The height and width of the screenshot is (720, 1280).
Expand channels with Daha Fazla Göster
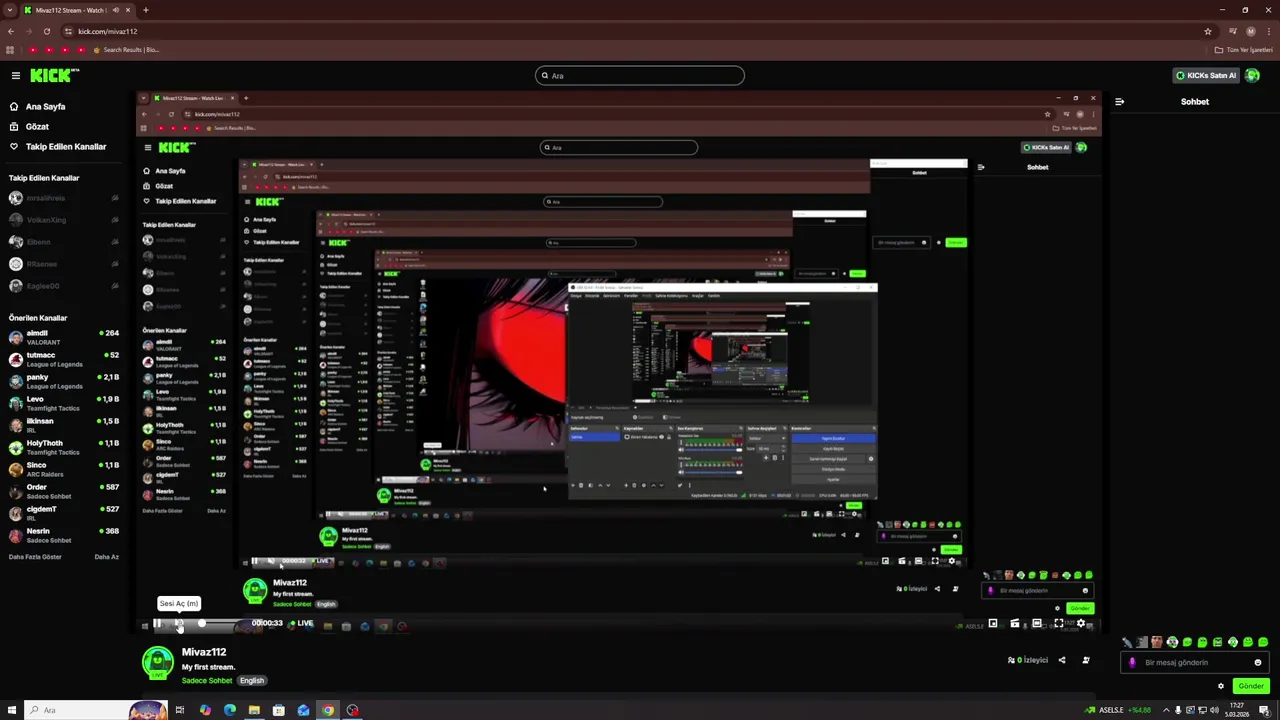(x=35, y=557)
